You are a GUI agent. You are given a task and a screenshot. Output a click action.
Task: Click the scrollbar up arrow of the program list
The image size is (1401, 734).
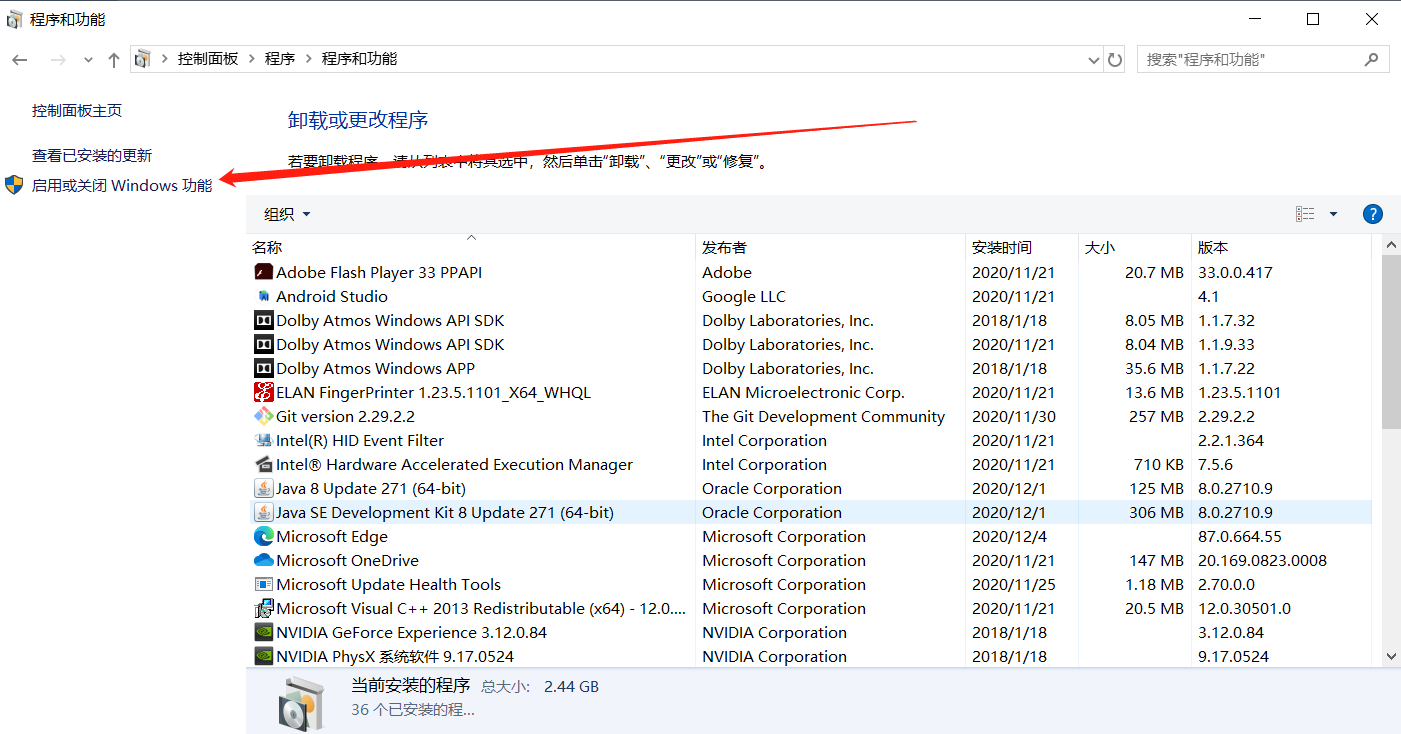[1391, 245]
